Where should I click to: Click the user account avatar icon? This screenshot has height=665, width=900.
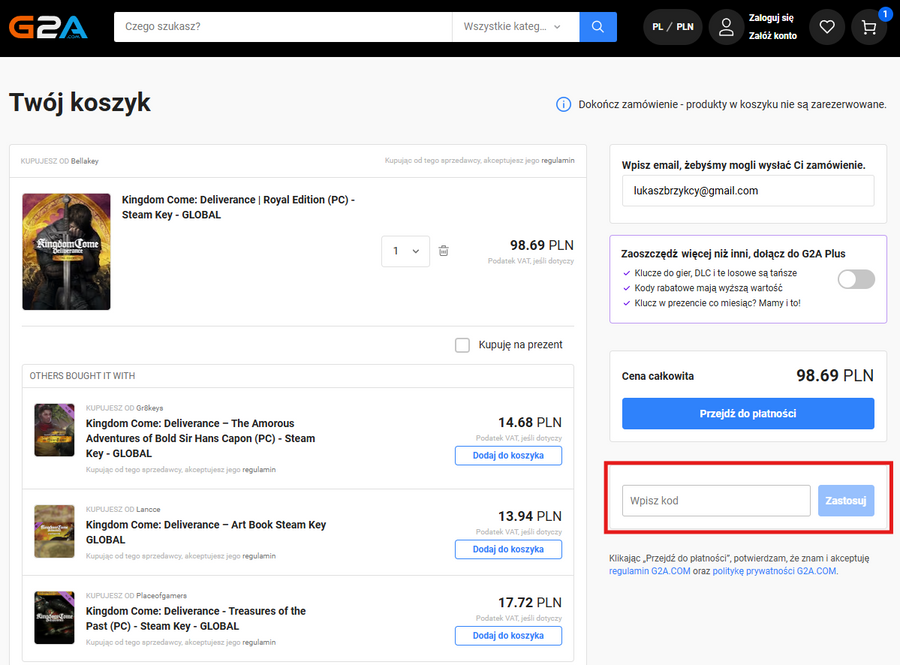(726, 27)
